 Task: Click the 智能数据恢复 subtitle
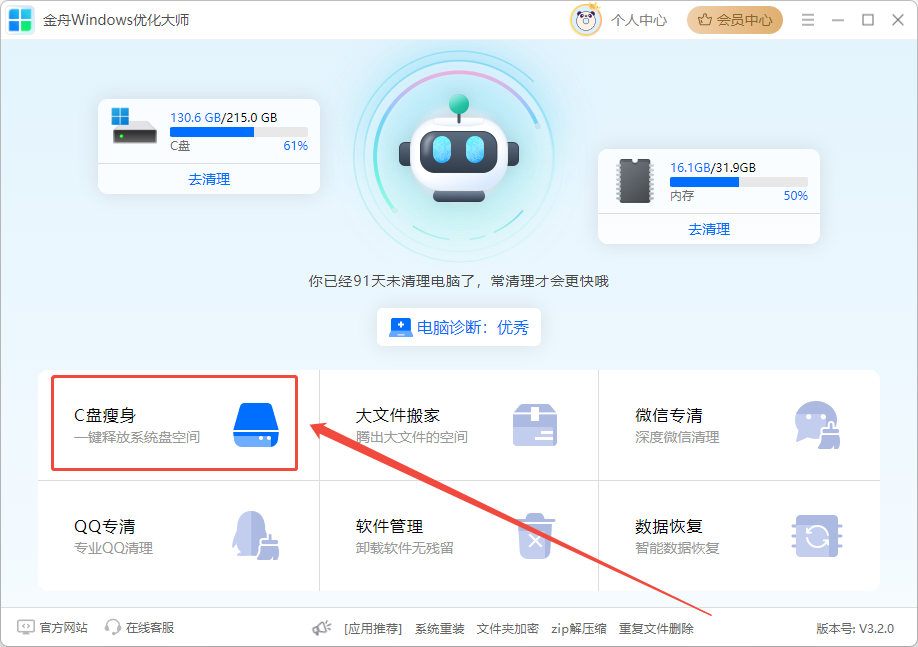coord(677,548)
